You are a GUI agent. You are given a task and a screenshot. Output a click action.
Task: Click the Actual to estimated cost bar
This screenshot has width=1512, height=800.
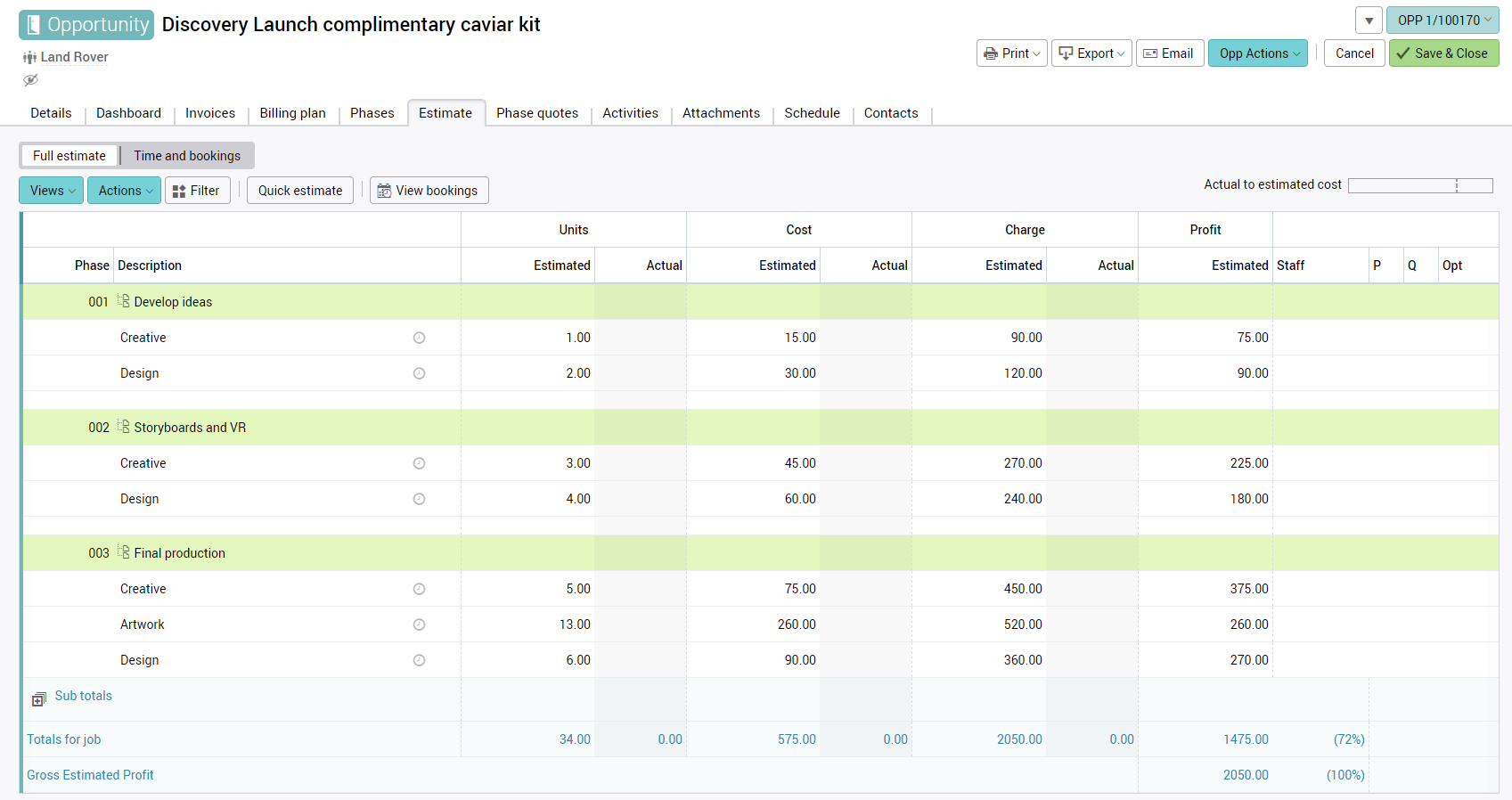1419,185
